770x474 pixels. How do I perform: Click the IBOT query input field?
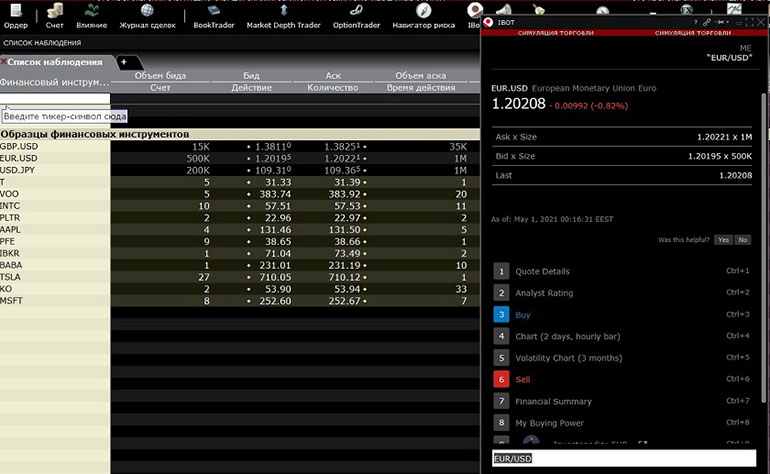(624, 458)
